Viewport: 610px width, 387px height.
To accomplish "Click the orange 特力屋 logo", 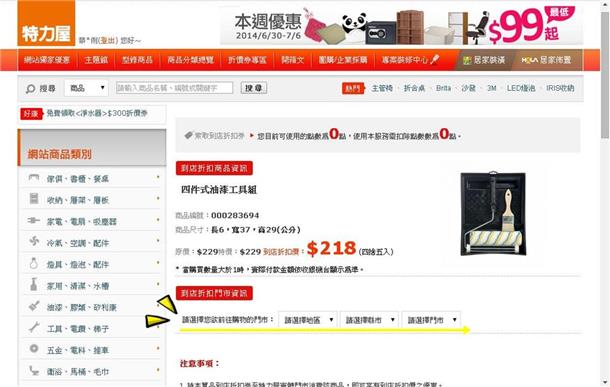I will tap(46, 23).
